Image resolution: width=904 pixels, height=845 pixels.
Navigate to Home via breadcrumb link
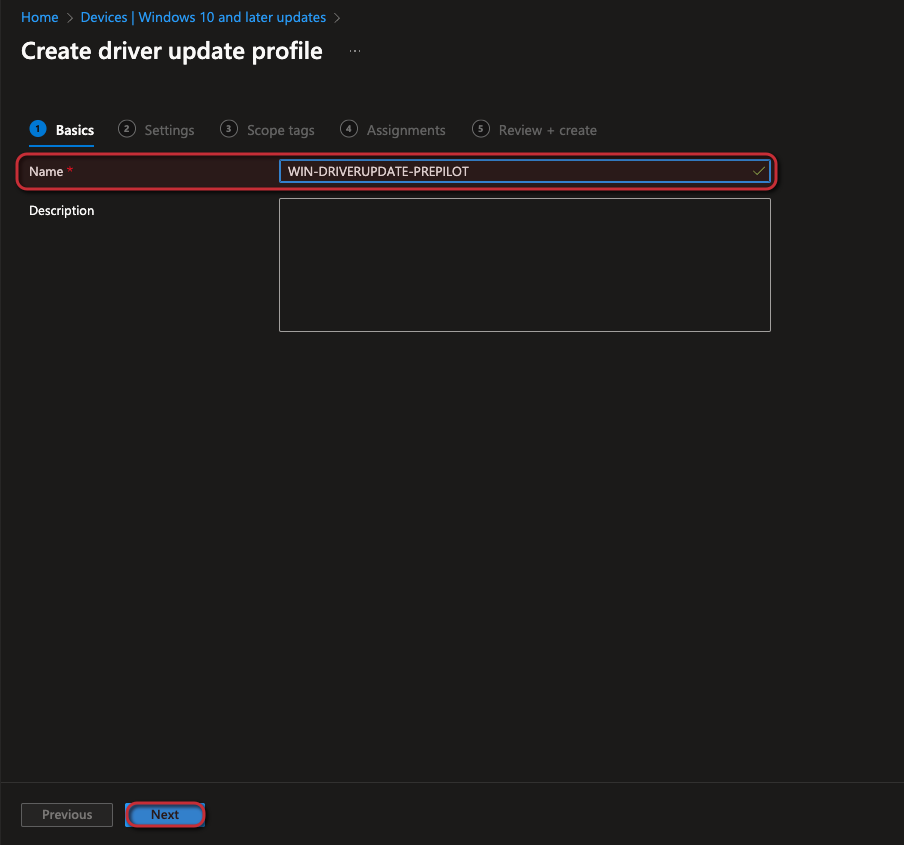[x=39, y=17]
